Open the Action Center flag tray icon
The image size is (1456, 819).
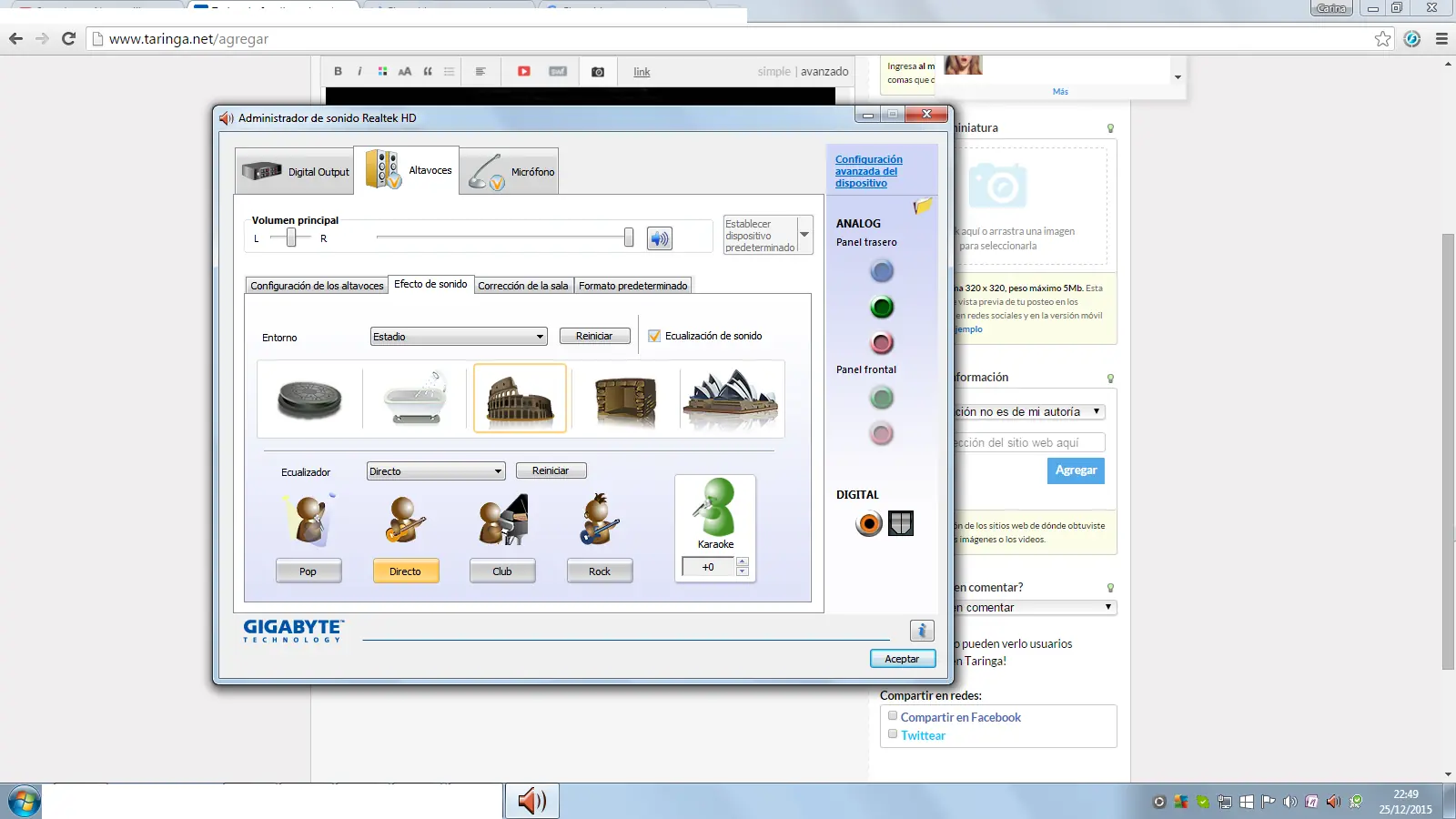[1269, 802]
